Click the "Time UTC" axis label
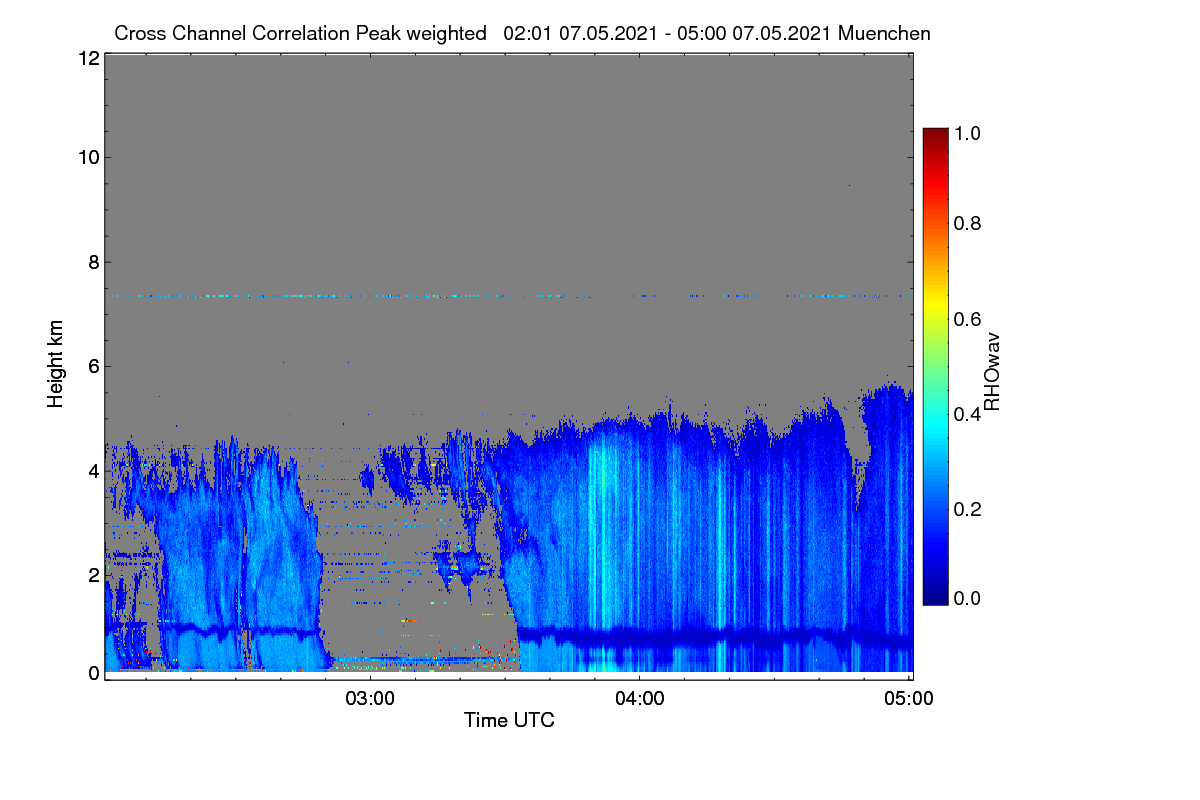 click(509, 720)
